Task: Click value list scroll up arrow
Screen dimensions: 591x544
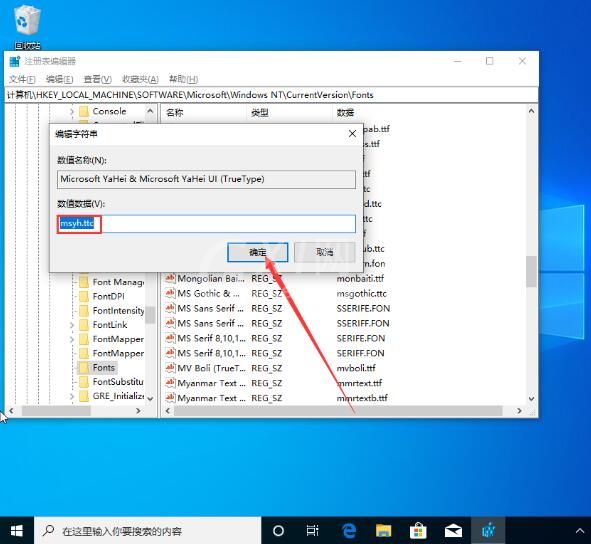Action: (531, 111)
